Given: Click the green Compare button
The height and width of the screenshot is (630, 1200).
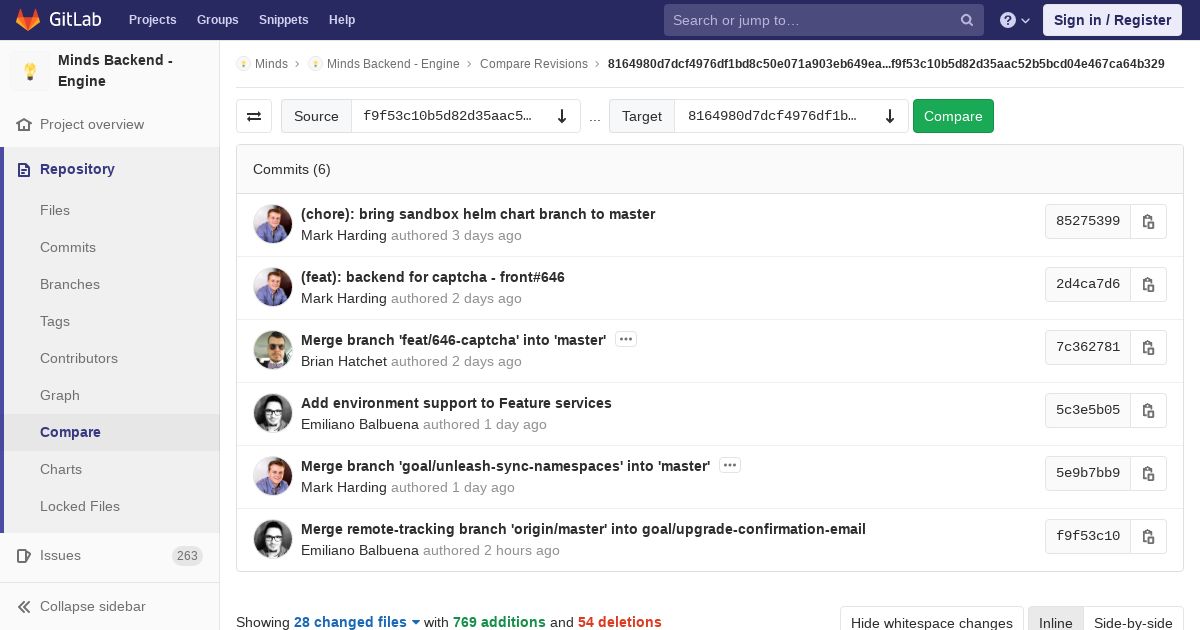Looking at the screenshot, I should (x=953, y=116).
